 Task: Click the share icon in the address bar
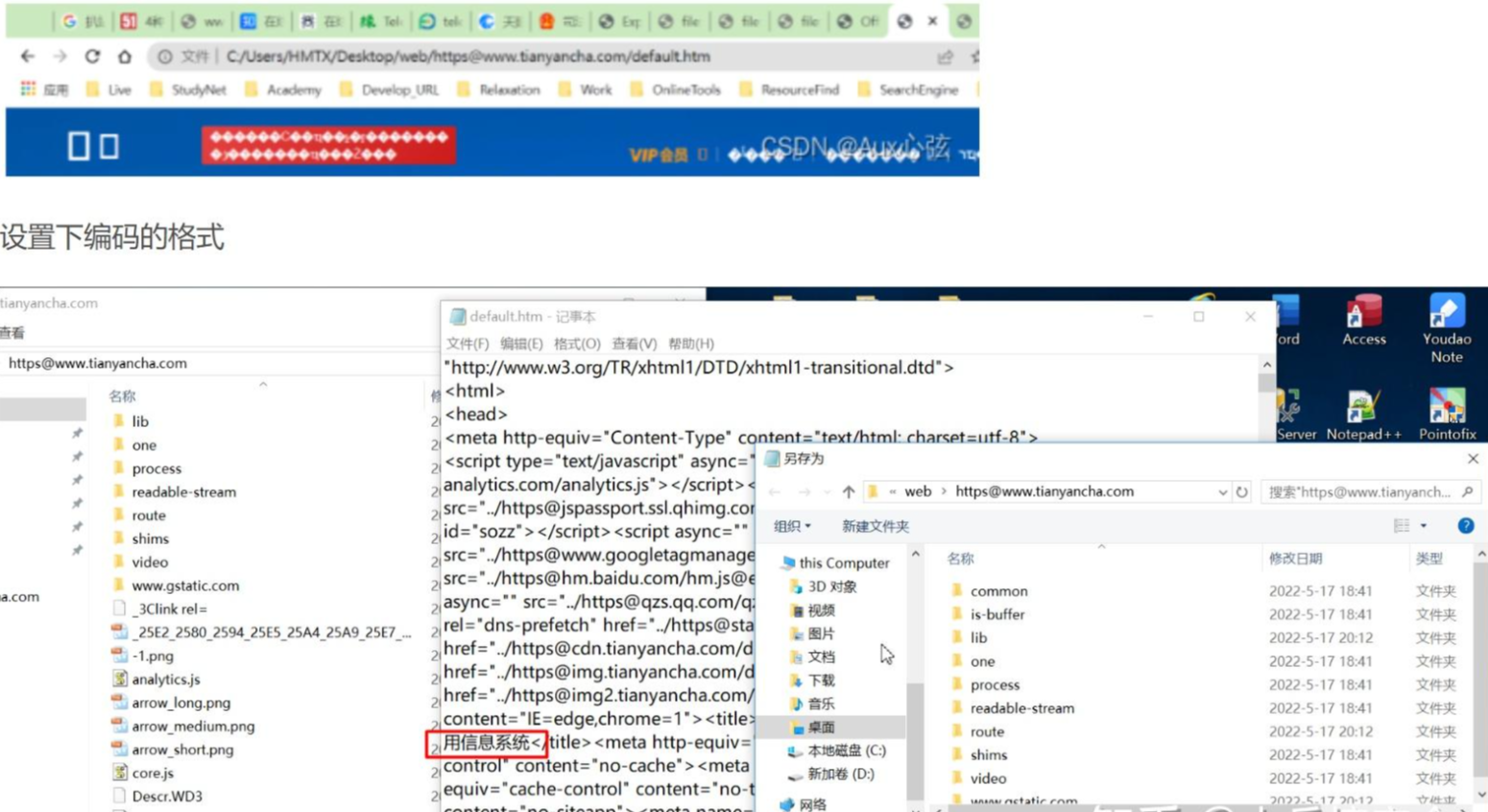point(945,58)
